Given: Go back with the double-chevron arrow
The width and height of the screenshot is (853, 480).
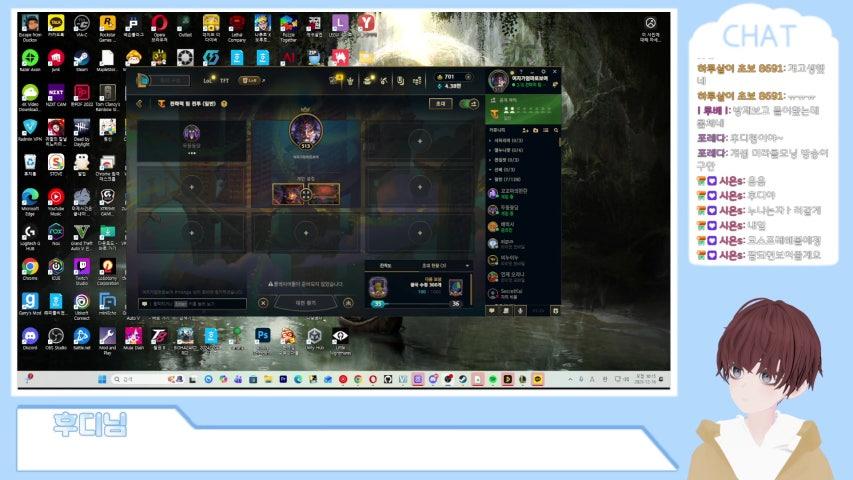Looking at the screenshot, I should 139,103.
